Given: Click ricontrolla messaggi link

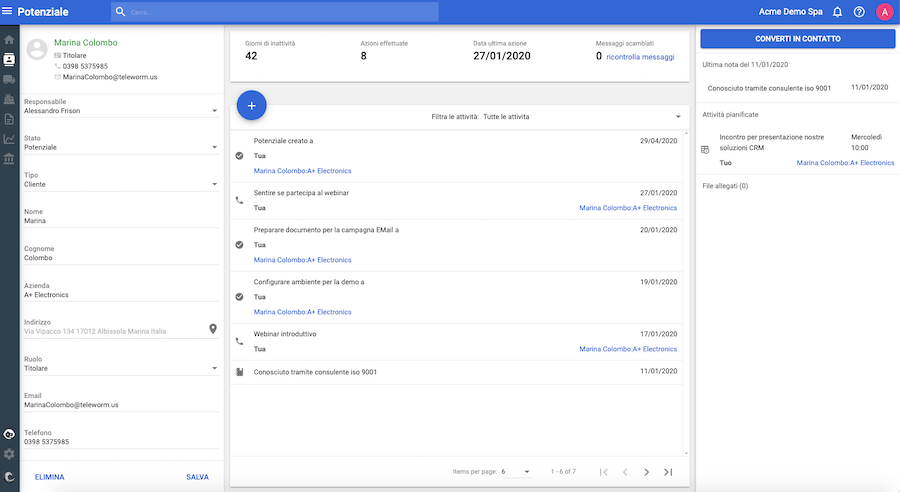Looking at the screenshot, I should tap(640, 57).
